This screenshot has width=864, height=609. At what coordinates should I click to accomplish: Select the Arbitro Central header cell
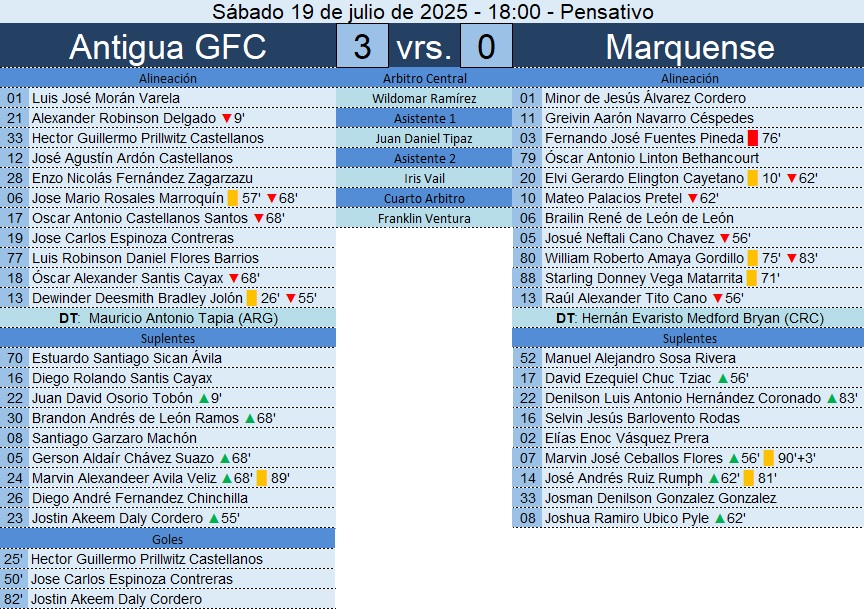coord(424,78)
